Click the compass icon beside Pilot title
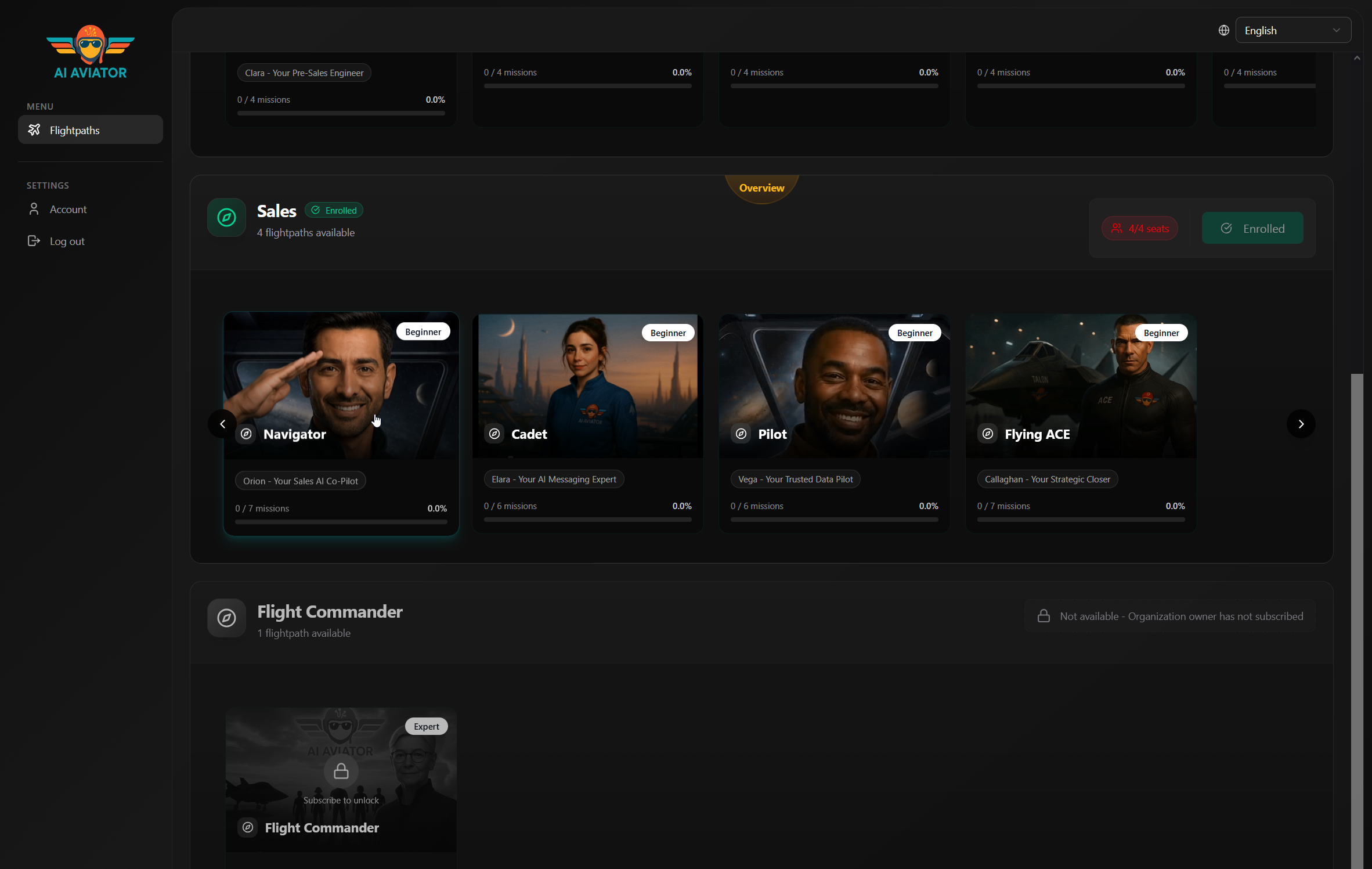The width and height of the screenshot is (1372, 869). click(x=741, y=434)
